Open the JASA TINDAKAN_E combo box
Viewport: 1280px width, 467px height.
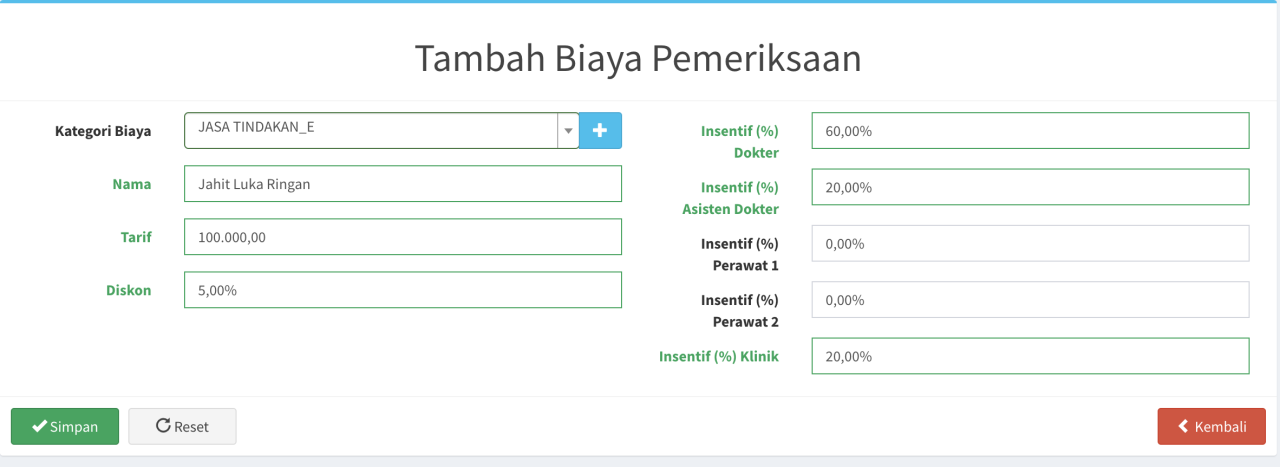pos(382,130)
